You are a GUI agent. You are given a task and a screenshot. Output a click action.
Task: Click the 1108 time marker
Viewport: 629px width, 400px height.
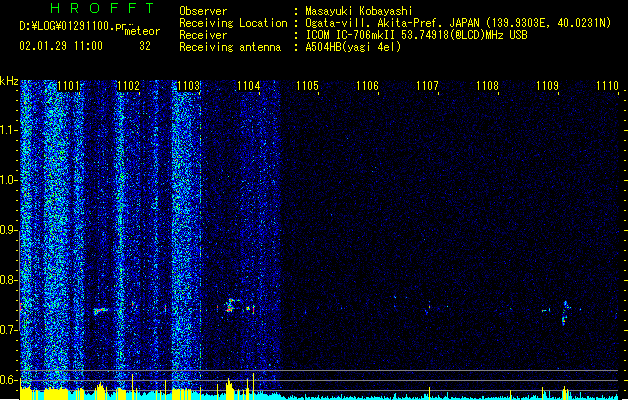click(x=487, y=86)
